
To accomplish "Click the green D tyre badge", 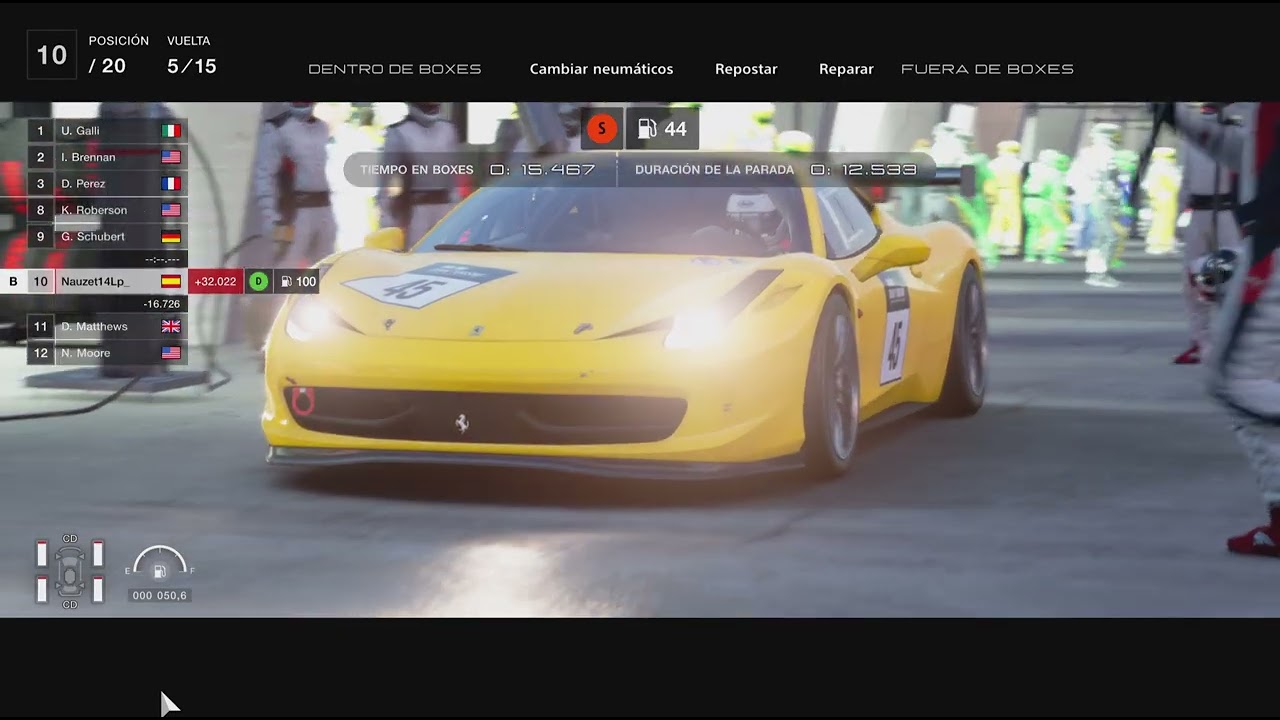I will click(x=258, y=282).
